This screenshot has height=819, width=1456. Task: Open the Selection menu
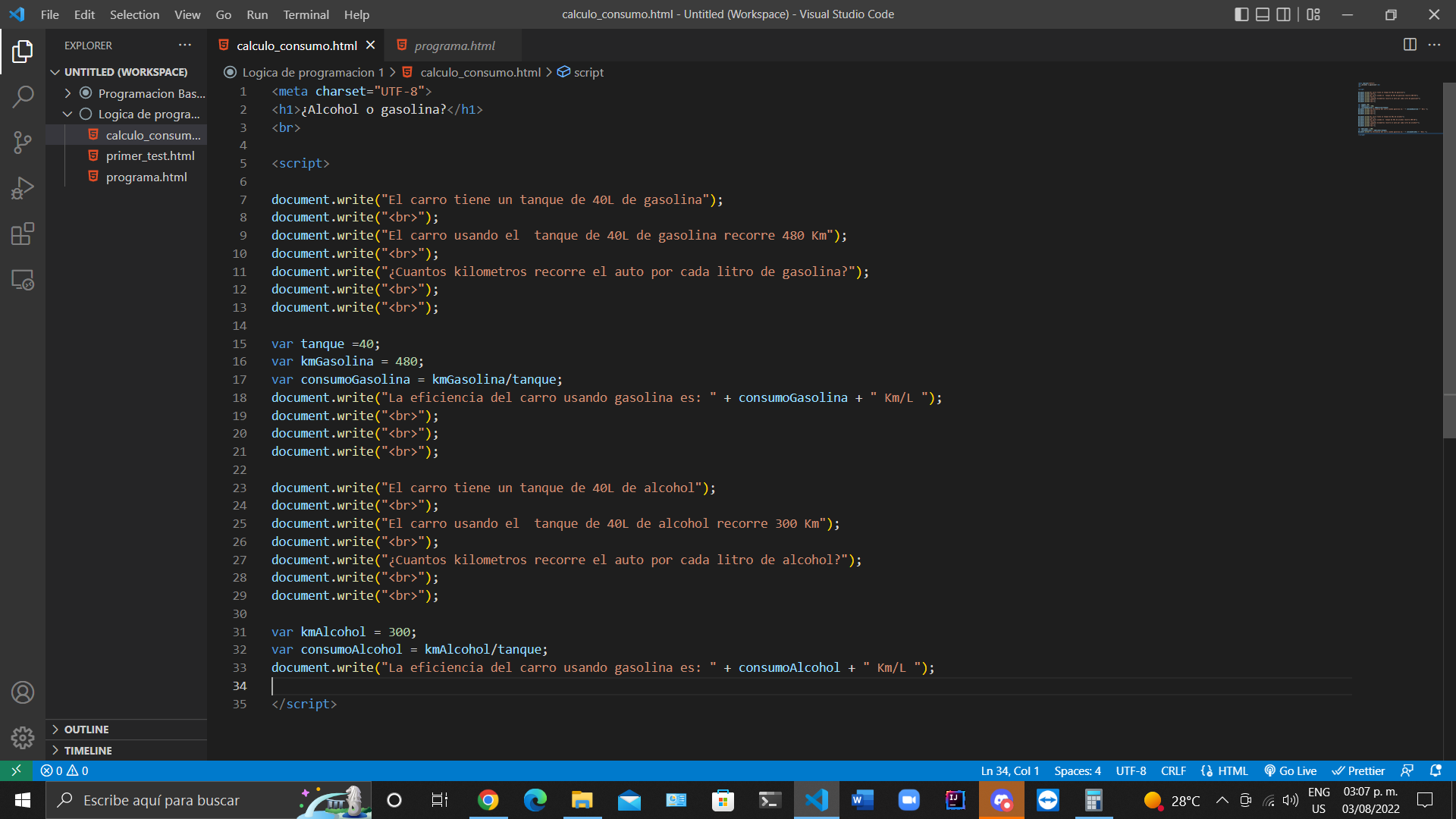[134, 14]
